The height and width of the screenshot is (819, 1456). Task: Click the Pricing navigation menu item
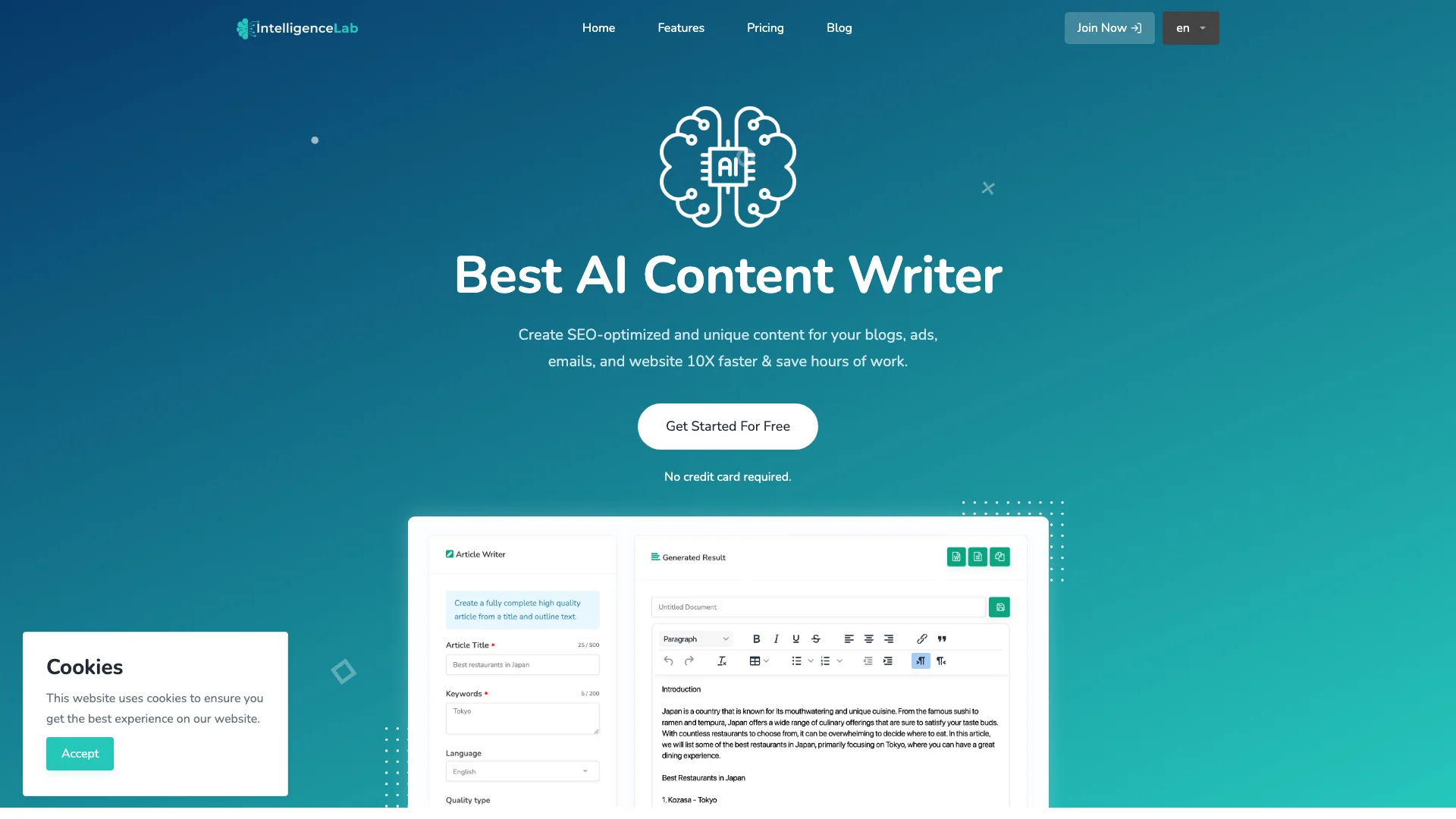click(x=765, y=28)
